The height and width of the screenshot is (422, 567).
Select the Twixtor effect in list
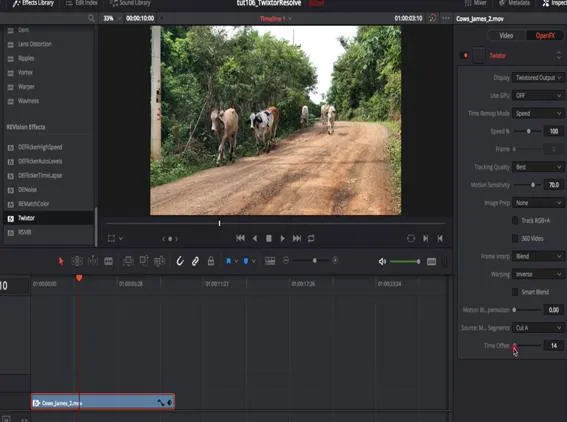click(48, 218)
